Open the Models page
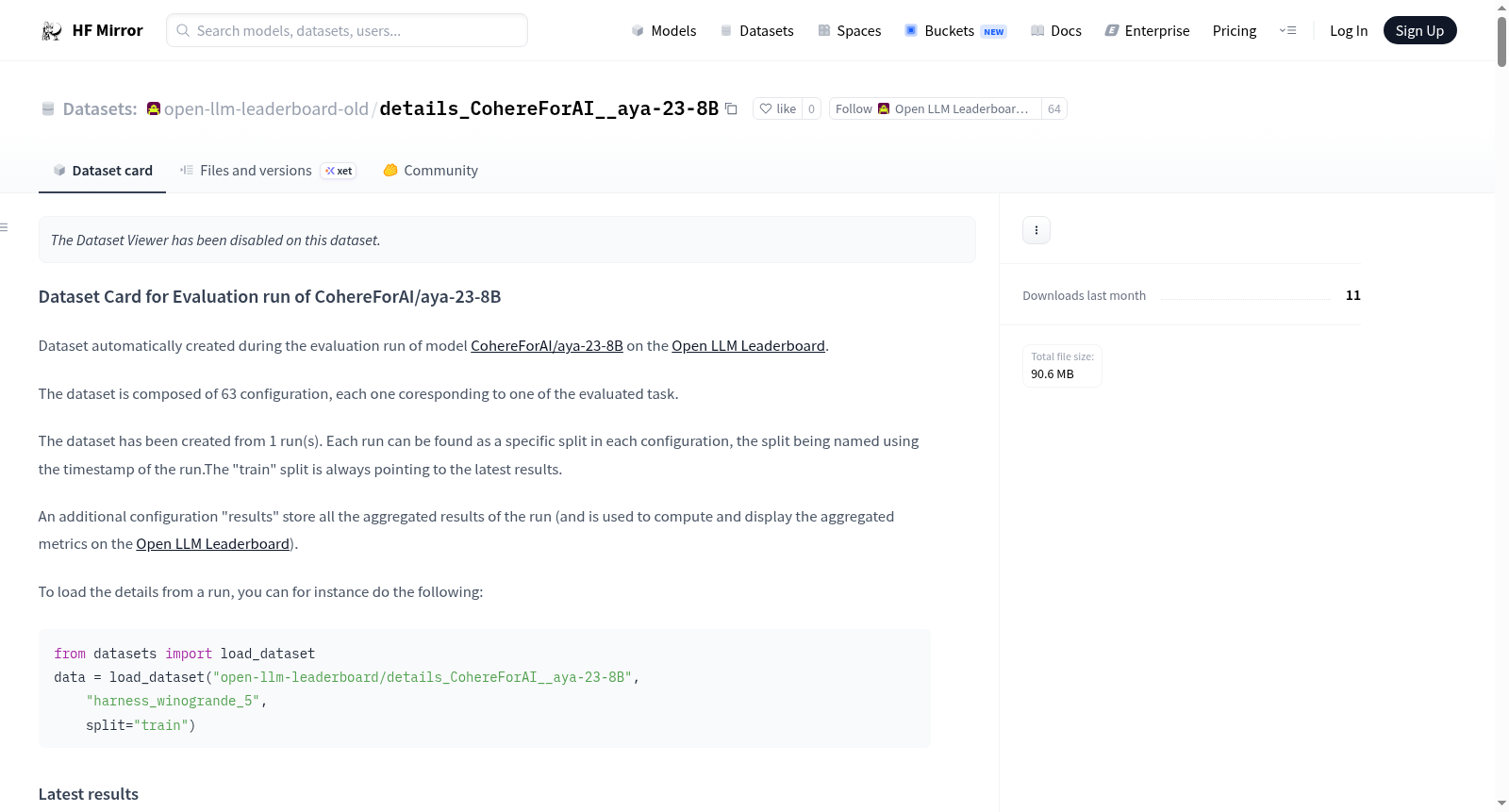This screenshot has height=812, width=1509. click(x=664, y=30)
